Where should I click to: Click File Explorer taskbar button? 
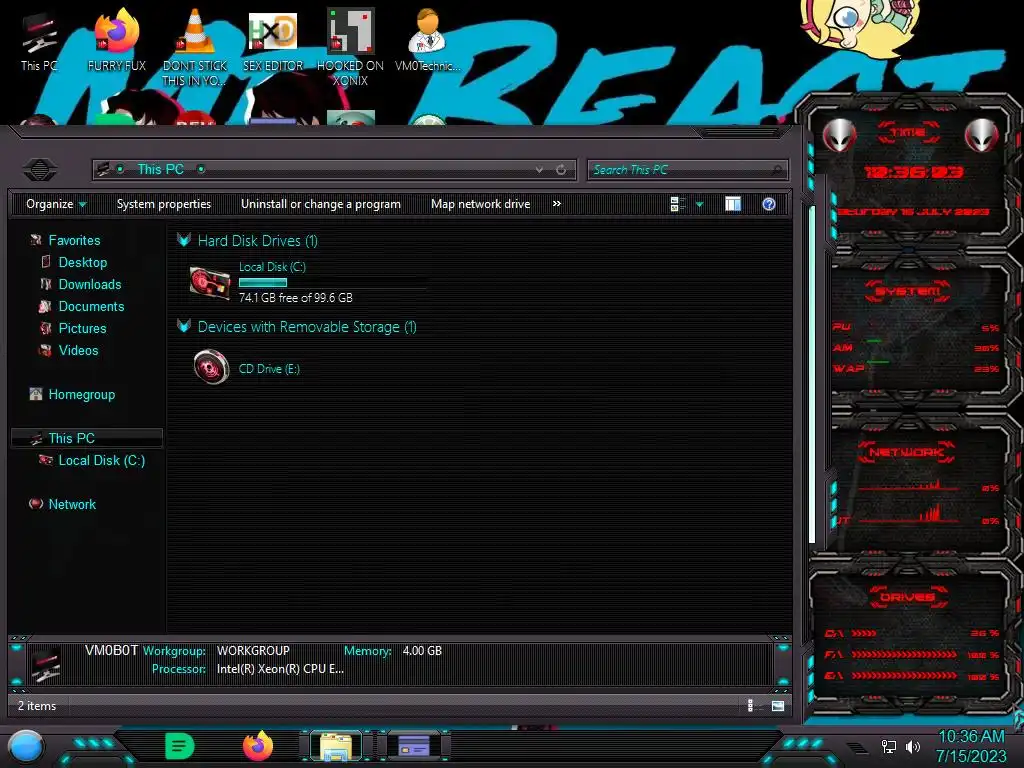coord(336,746)
